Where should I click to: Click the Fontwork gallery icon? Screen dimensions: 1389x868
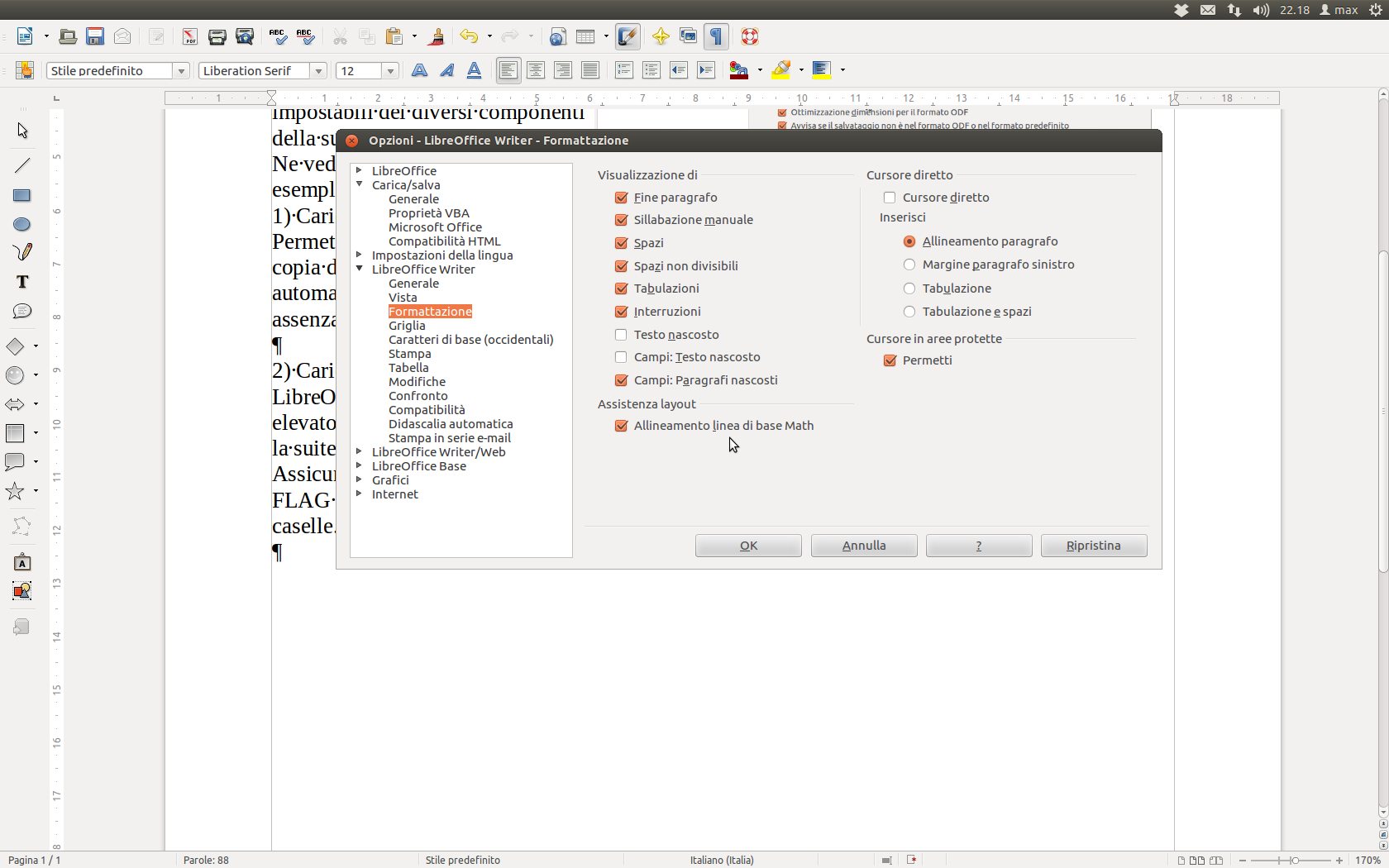pos(22,563)
